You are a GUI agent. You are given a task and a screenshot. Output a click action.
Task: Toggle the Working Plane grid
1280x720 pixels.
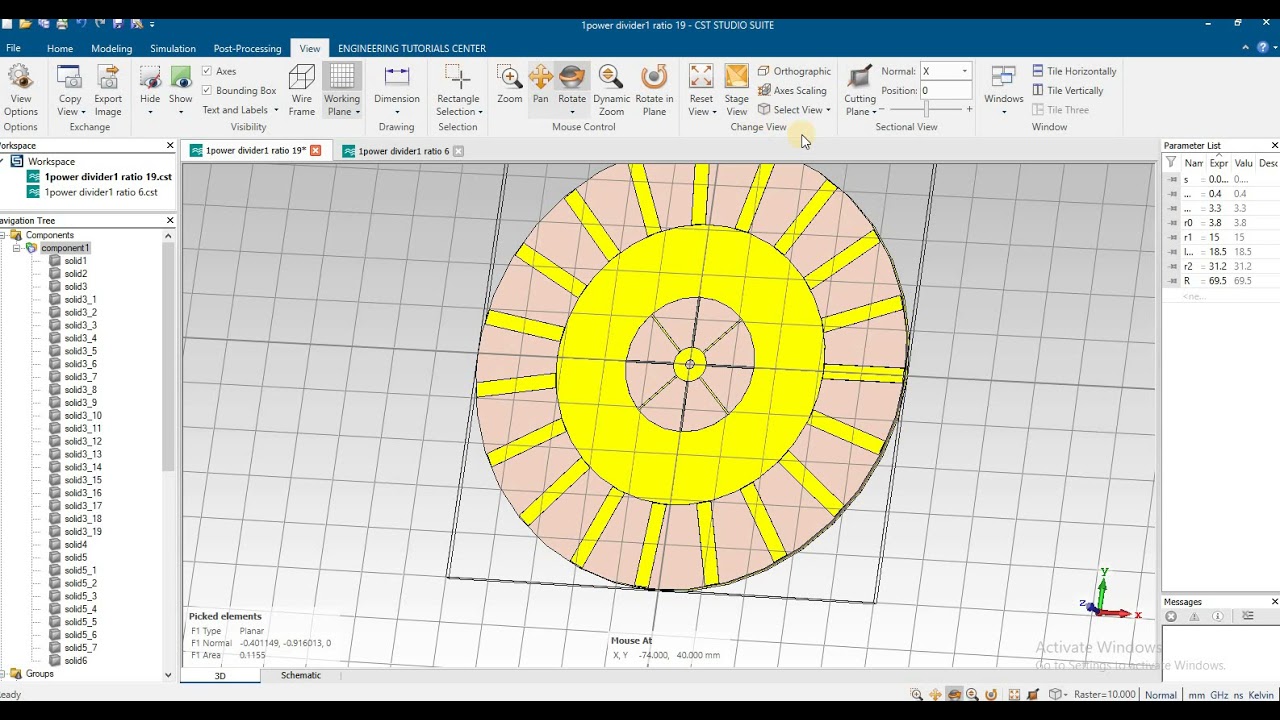pos(342,90)
